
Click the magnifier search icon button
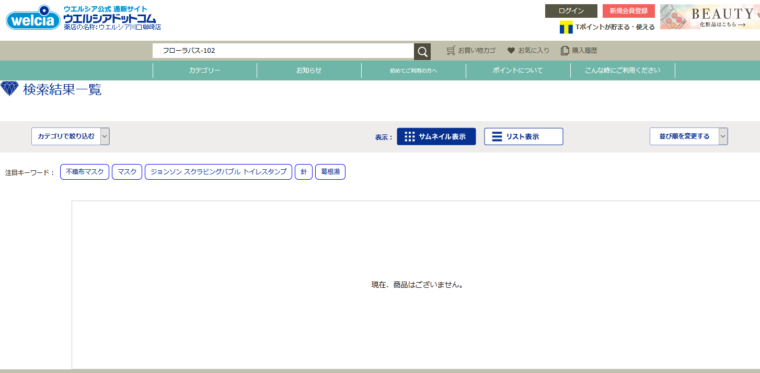click(422, 51)
